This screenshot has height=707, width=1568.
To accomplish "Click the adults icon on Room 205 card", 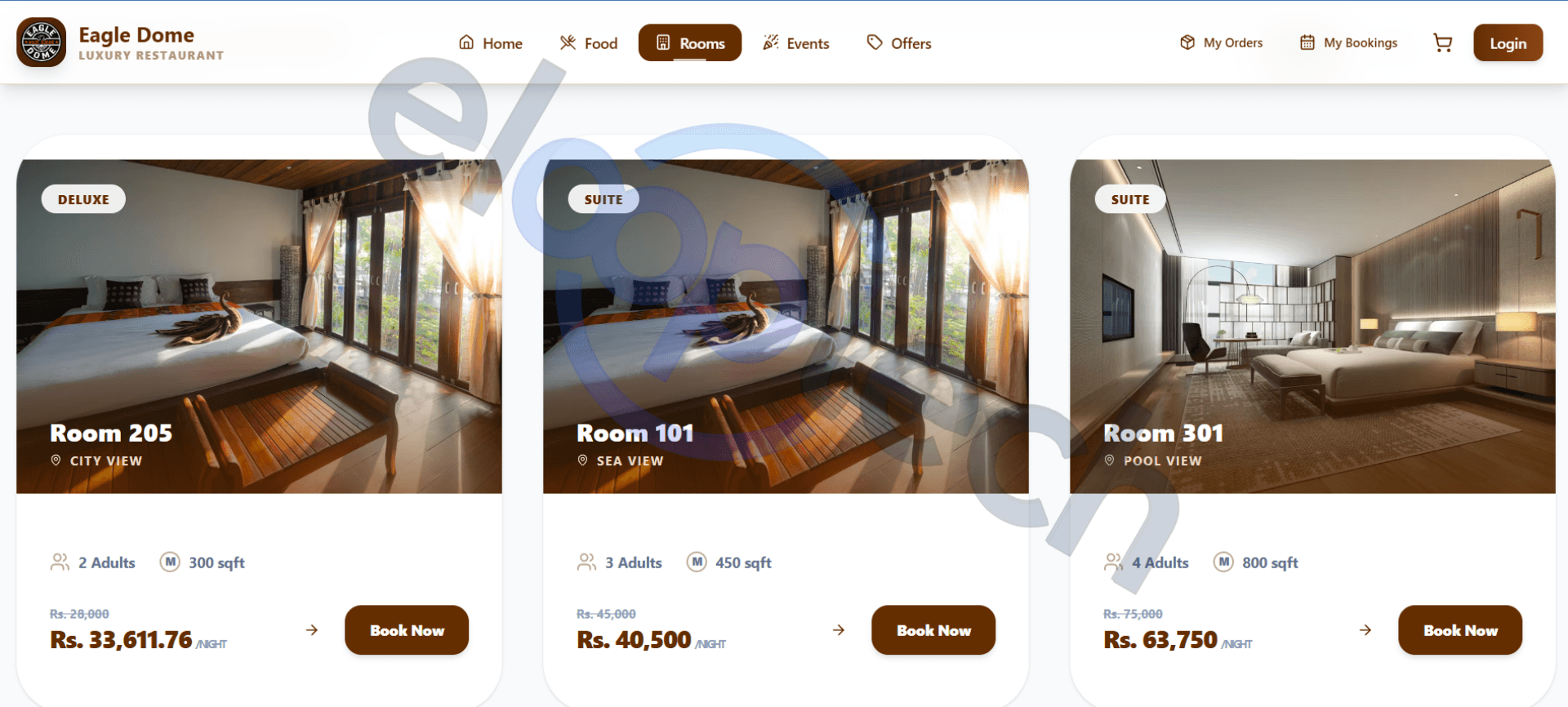I will tap(60, 562).
